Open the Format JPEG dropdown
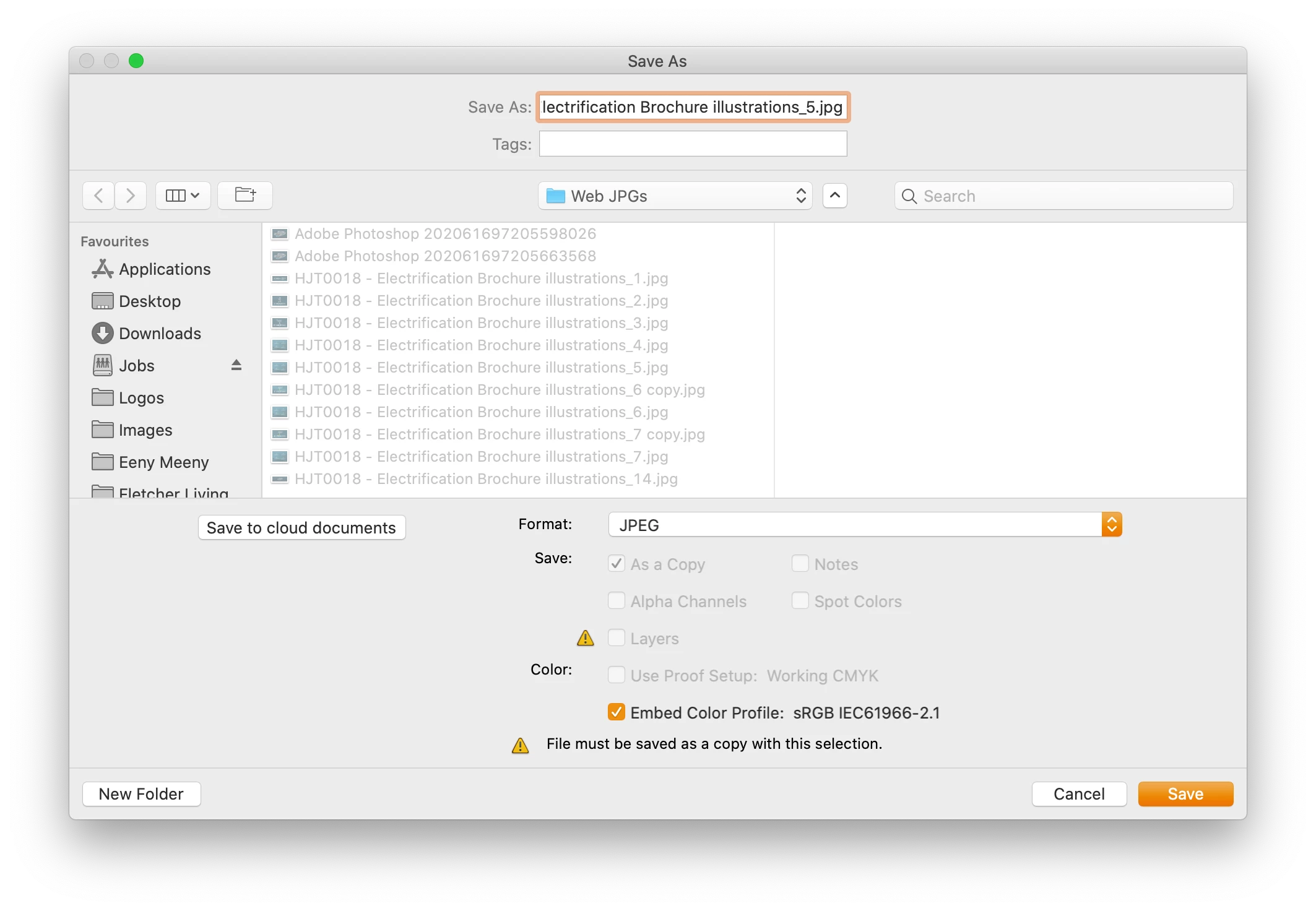This screenshot has width=1316, height=911. [x=864, y=525]
